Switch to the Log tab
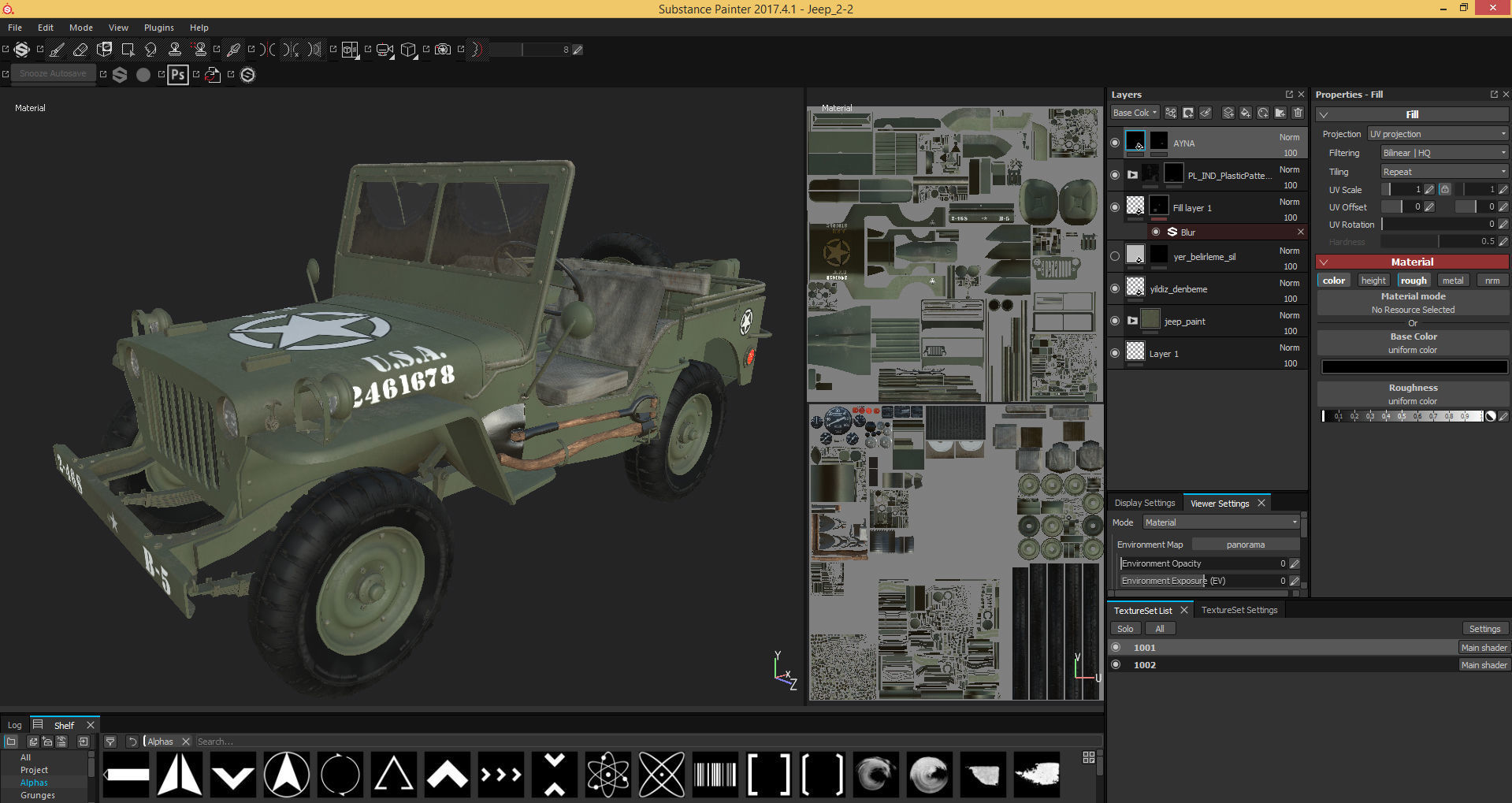This screenshot has height=803, width=1512. click(15, 725)
